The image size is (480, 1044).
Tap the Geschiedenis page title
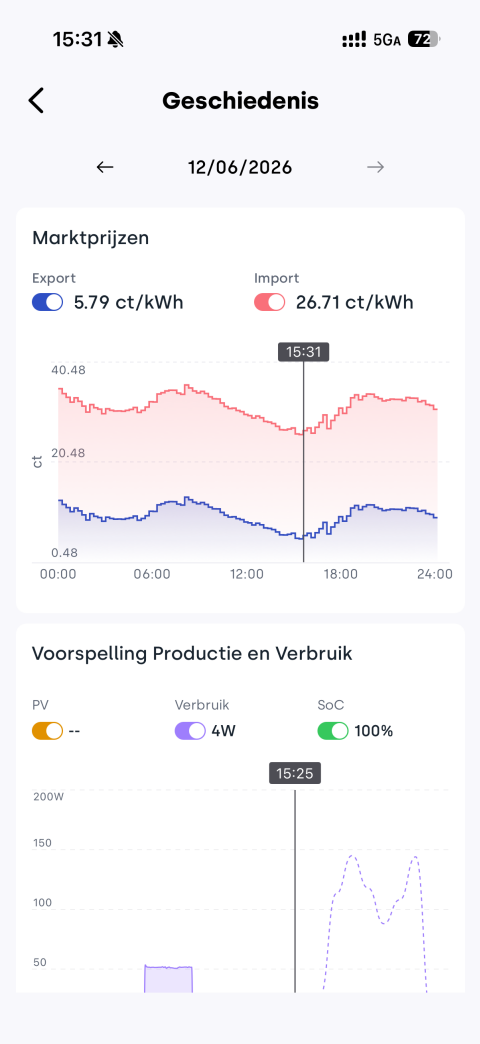point(240,101)
